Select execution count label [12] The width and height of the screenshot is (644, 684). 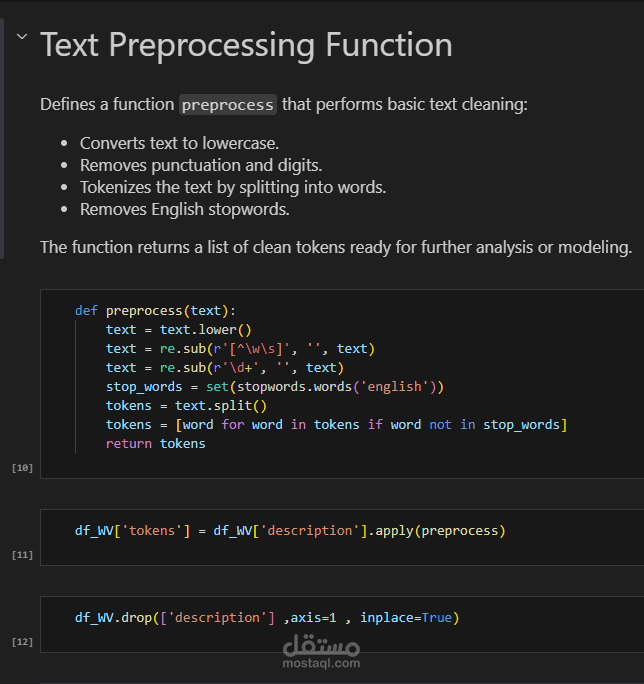[22, 641]
